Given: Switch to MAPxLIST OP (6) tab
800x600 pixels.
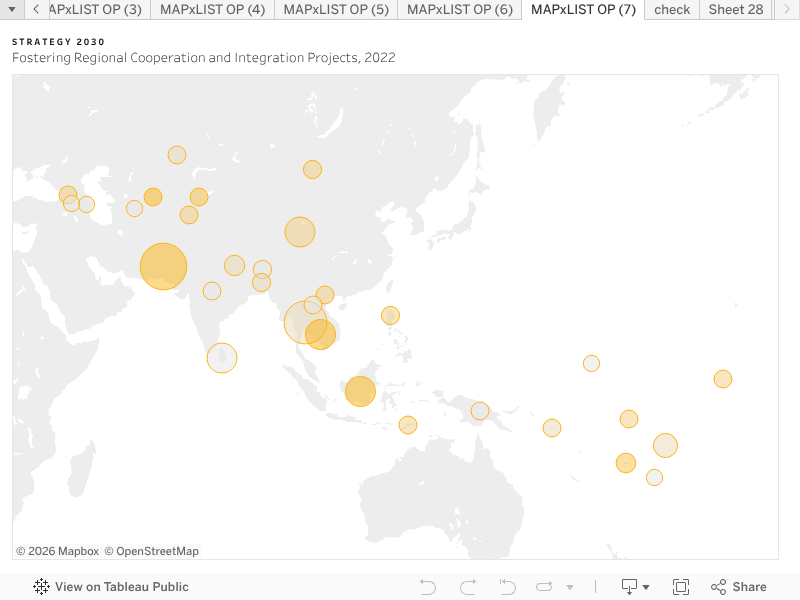Looking at the screenshot, I should (x=460, y=10).
